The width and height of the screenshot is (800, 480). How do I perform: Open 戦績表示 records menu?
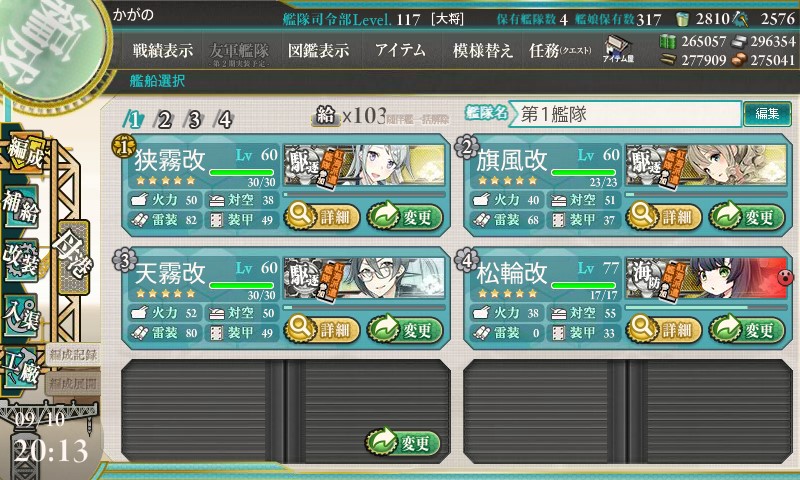(163, 50)
